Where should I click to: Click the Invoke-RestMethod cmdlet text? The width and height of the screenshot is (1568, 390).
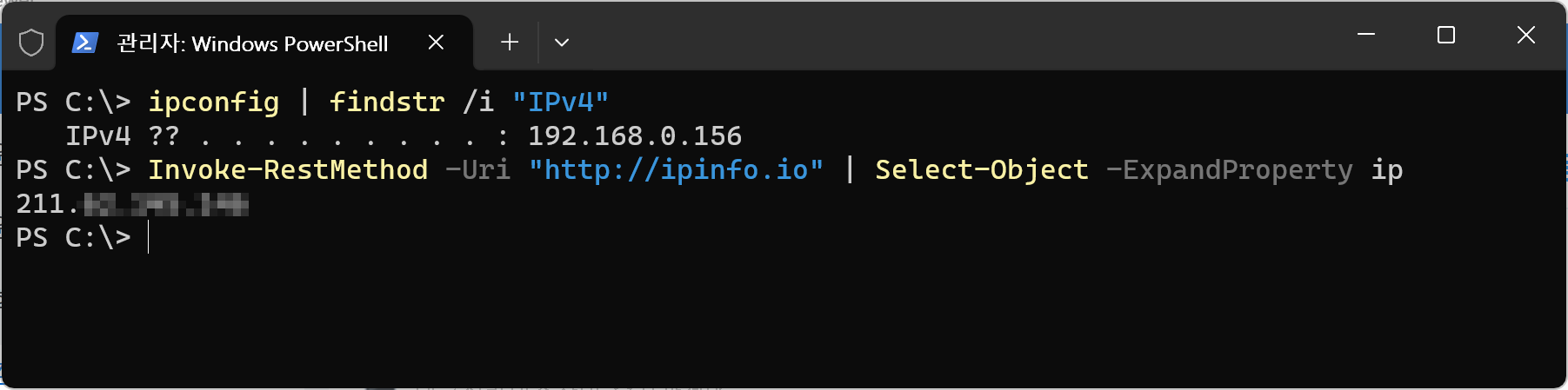click(x=288, y=169)
